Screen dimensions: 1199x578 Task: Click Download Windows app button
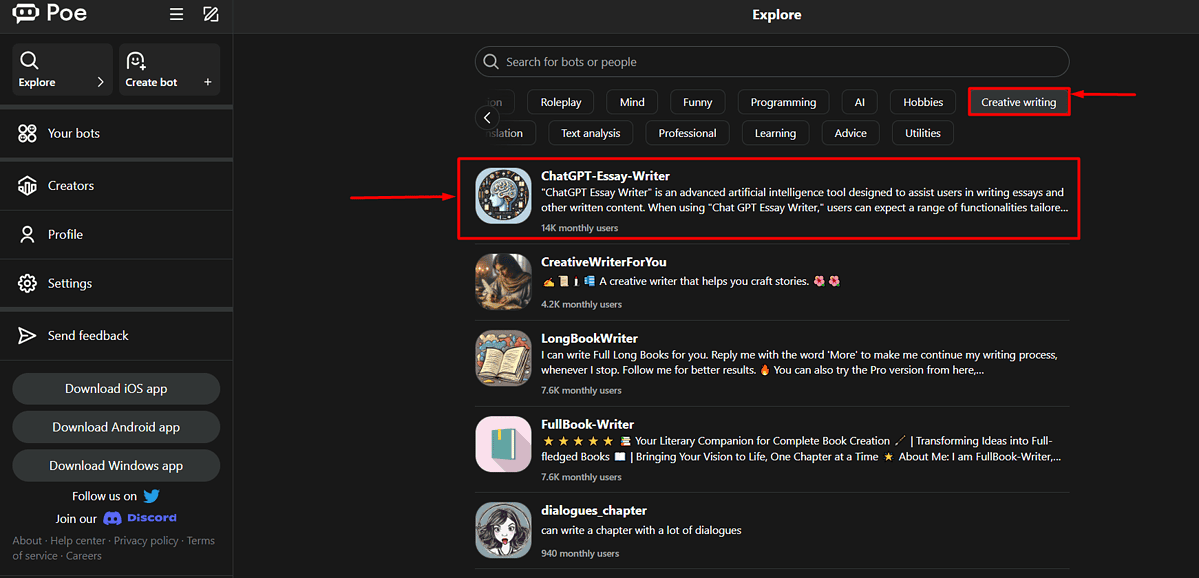116,465
